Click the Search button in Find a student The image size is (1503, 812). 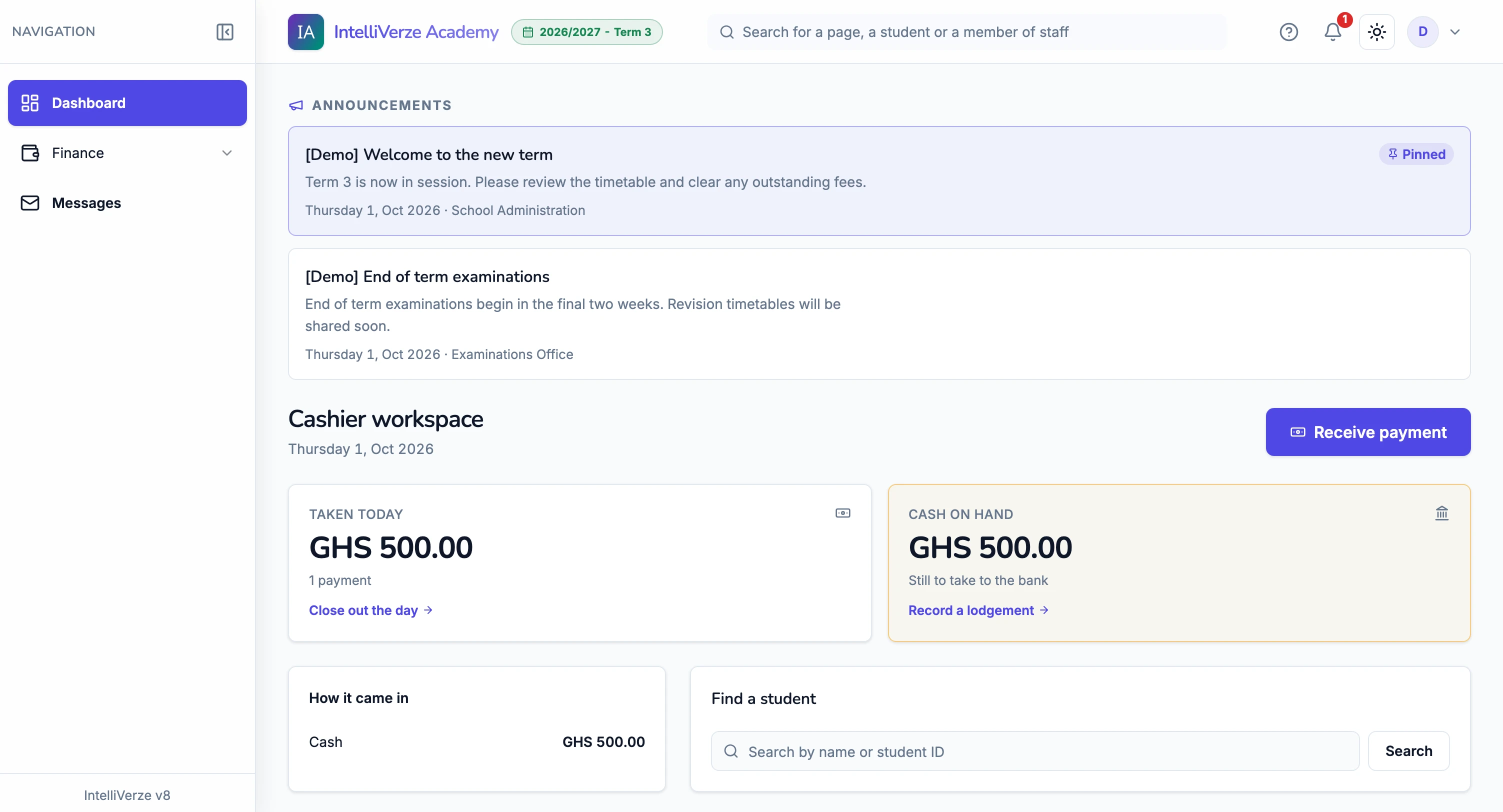click(x=1408, y=751)
